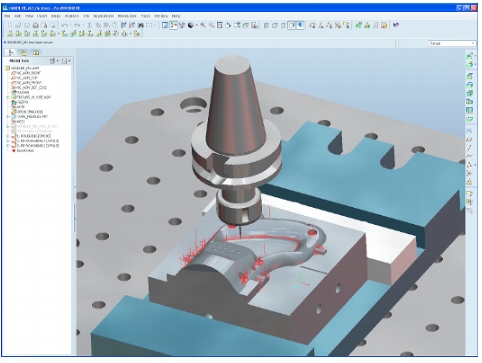Switch to the second navigator tab with folder icon
482x363 pixels.
click(23, 53)
